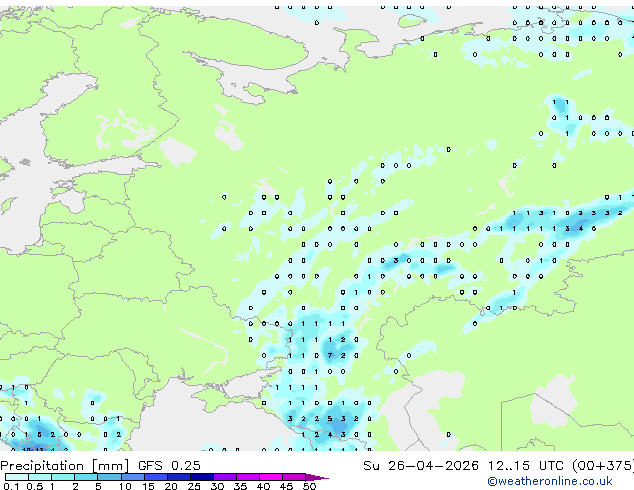
Task: Click the 45–50 mm legend swatch
Action: pyautogui.click(x=294, y=477)
